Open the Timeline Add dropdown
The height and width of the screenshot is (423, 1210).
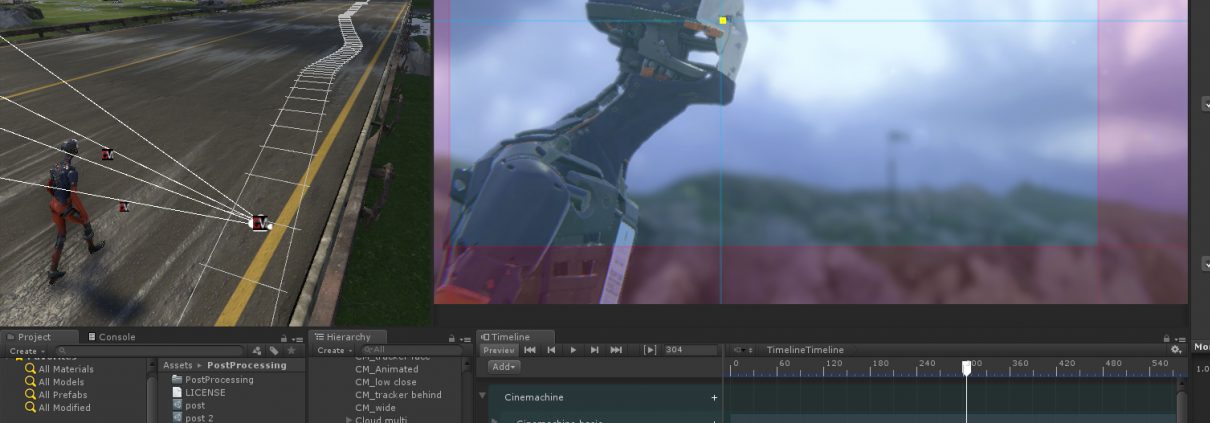pyautogui.click(x=504, y=367)
